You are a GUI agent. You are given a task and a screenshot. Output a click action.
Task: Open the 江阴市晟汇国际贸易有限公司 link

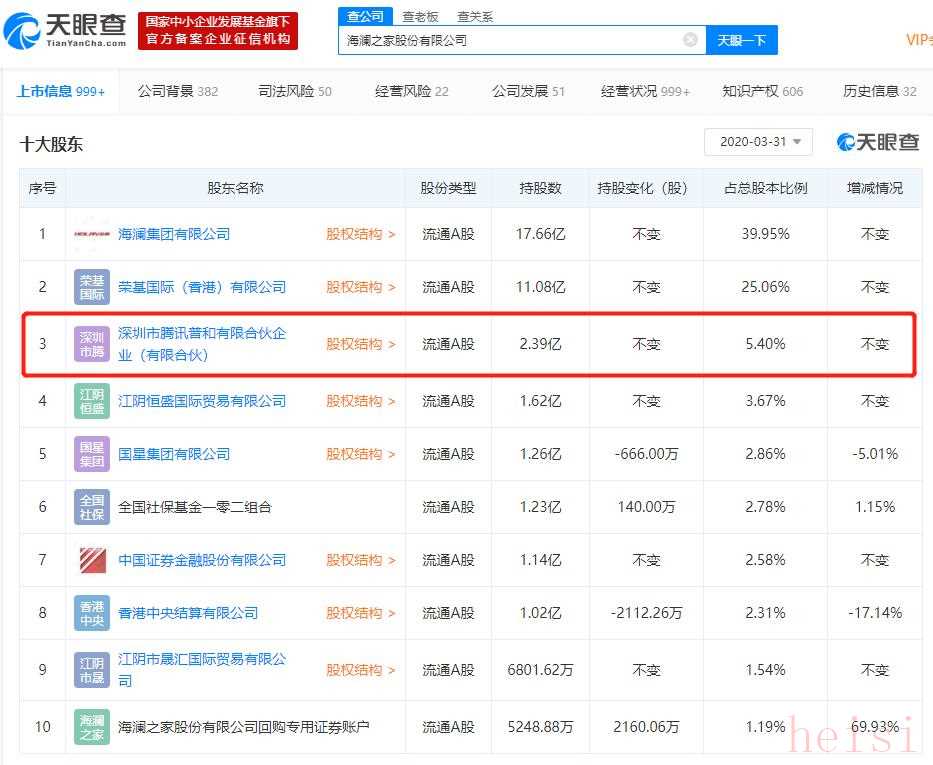(202, 670)
